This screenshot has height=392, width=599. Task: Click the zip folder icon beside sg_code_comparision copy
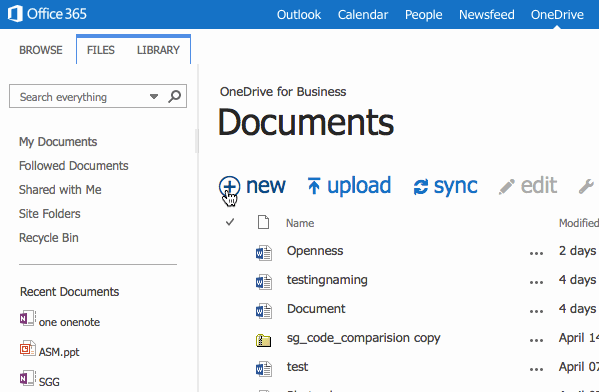pos(264,340)
